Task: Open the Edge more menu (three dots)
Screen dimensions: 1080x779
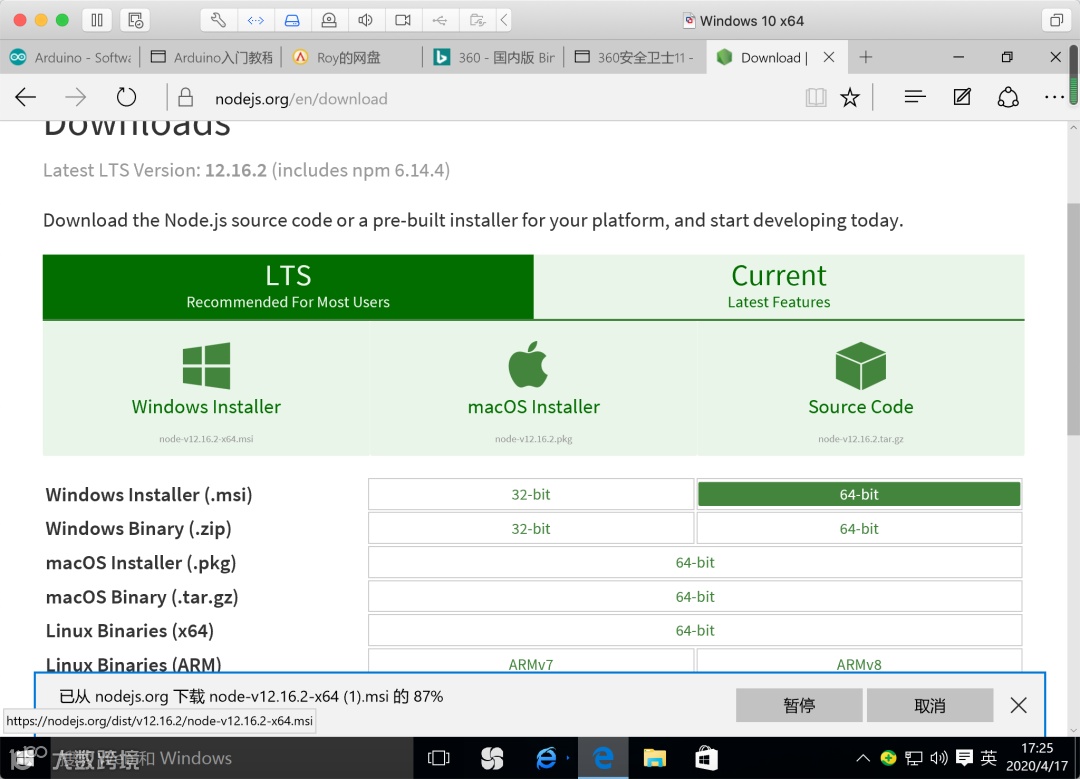Action: pyautogui.click(x=1054, y=98)
